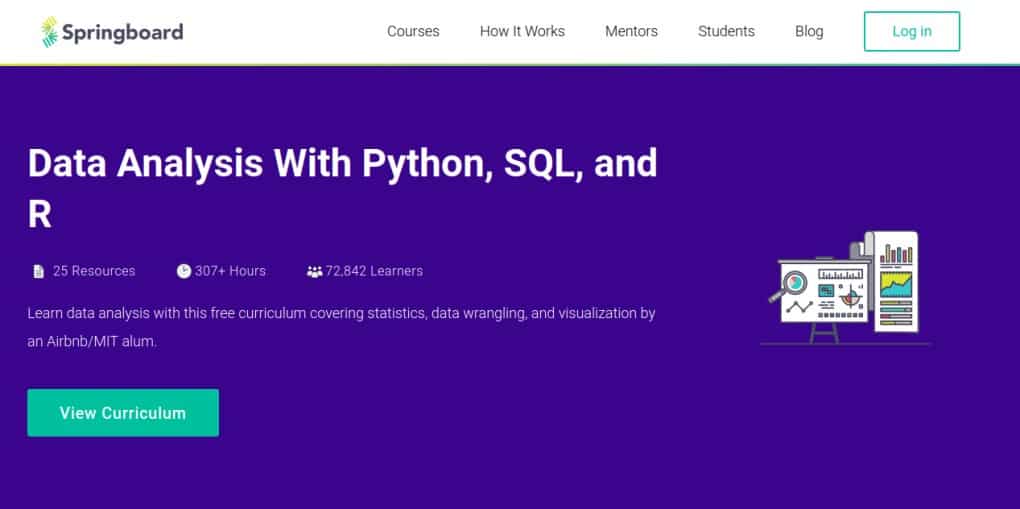Viewport: 1020px width, 509px height.
Task: Click the clock icon beside 307+ Hours
Action: tap(183, 271)
